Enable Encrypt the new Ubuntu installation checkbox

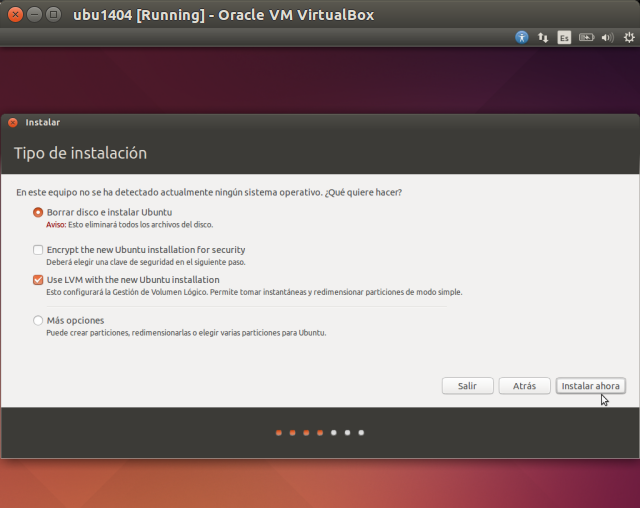tap(38, 250)
